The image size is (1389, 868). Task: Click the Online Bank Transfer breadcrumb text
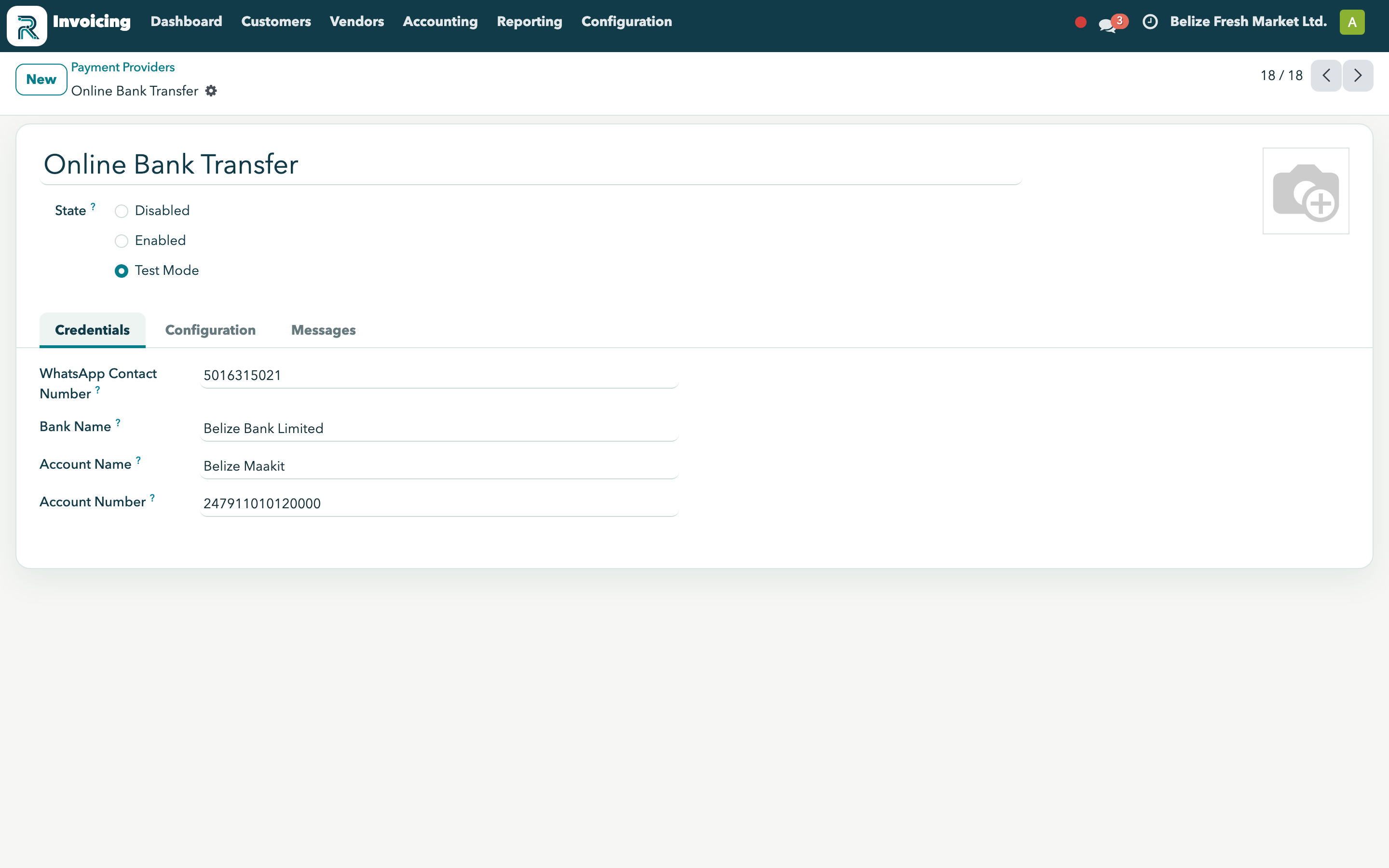(x=135, y=91)
